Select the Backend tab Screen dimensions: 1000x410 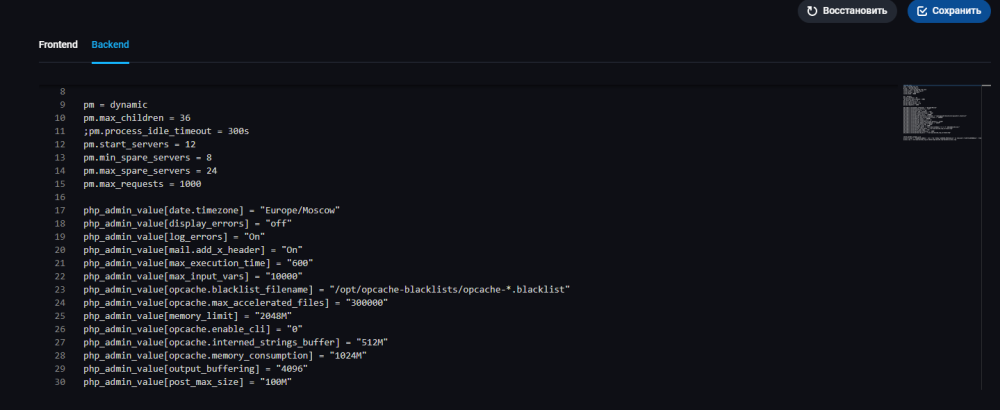[x=110, y=45]
